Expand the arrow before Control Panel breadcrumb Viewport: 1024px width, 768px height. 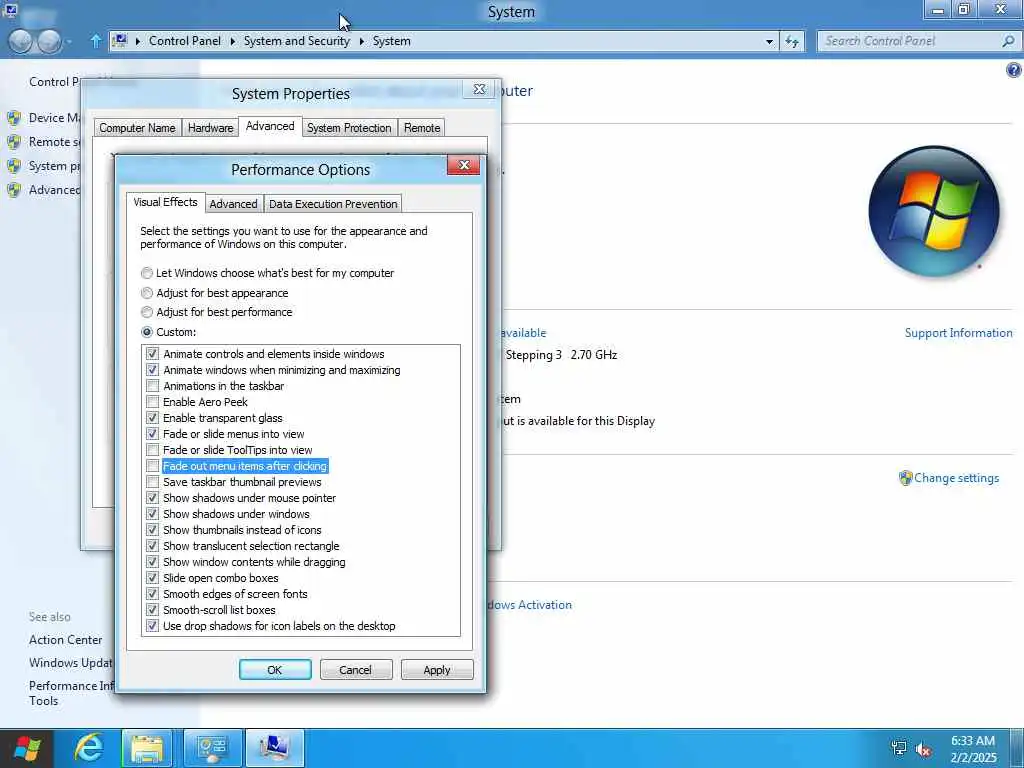138,41
